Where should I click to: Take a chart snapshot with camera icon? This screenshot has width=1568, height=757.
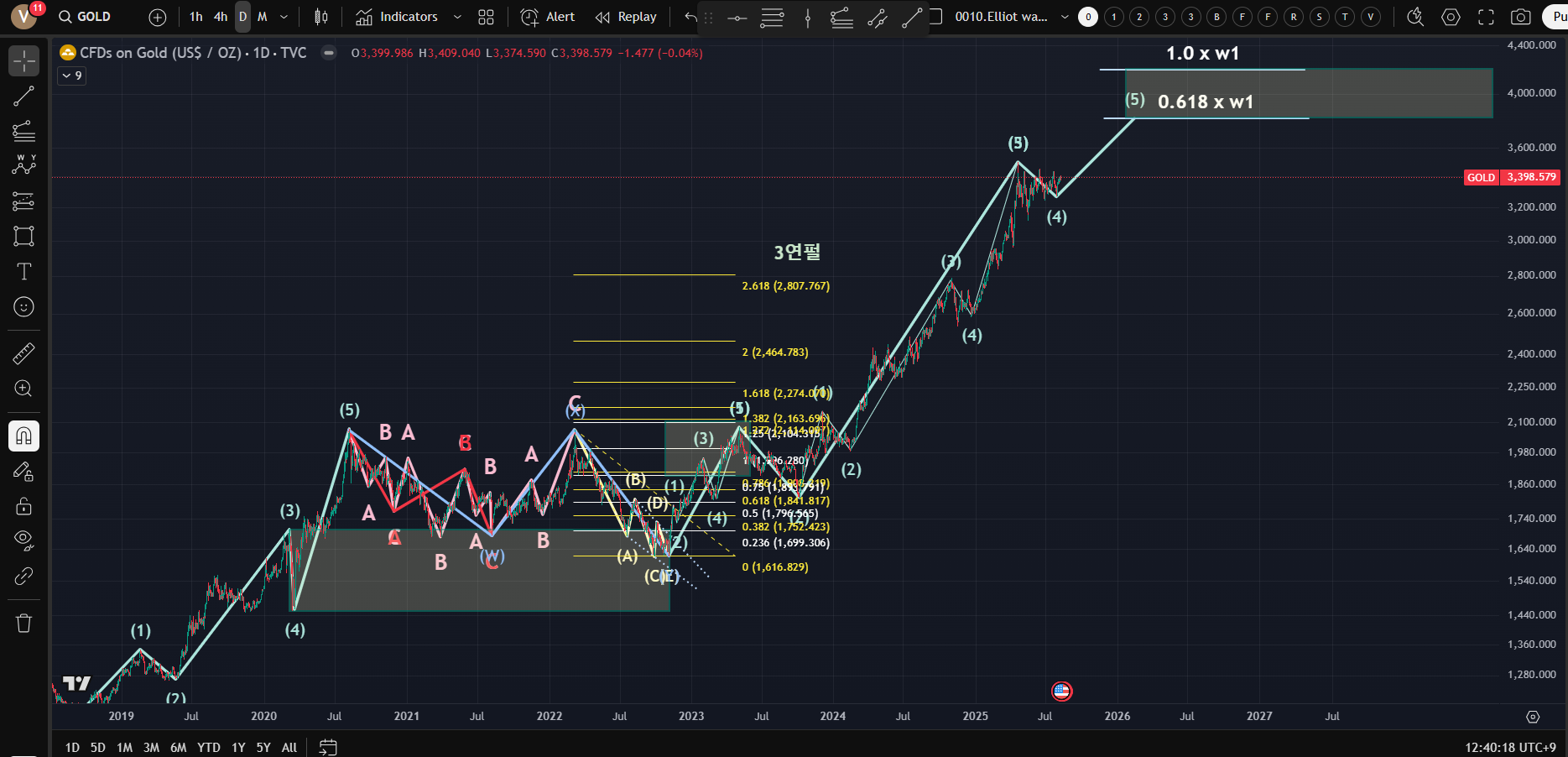click(1520, 17)
